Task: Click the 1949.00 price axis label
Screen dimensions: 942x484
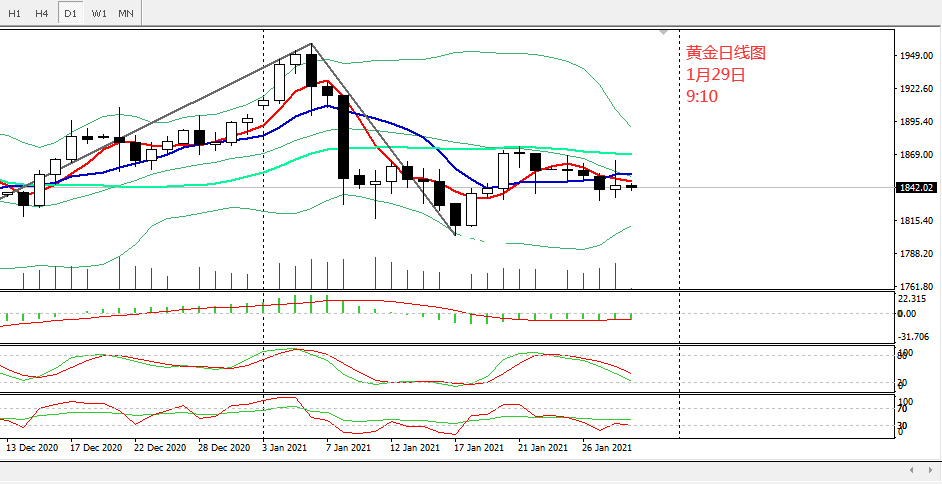Action: 916,56
